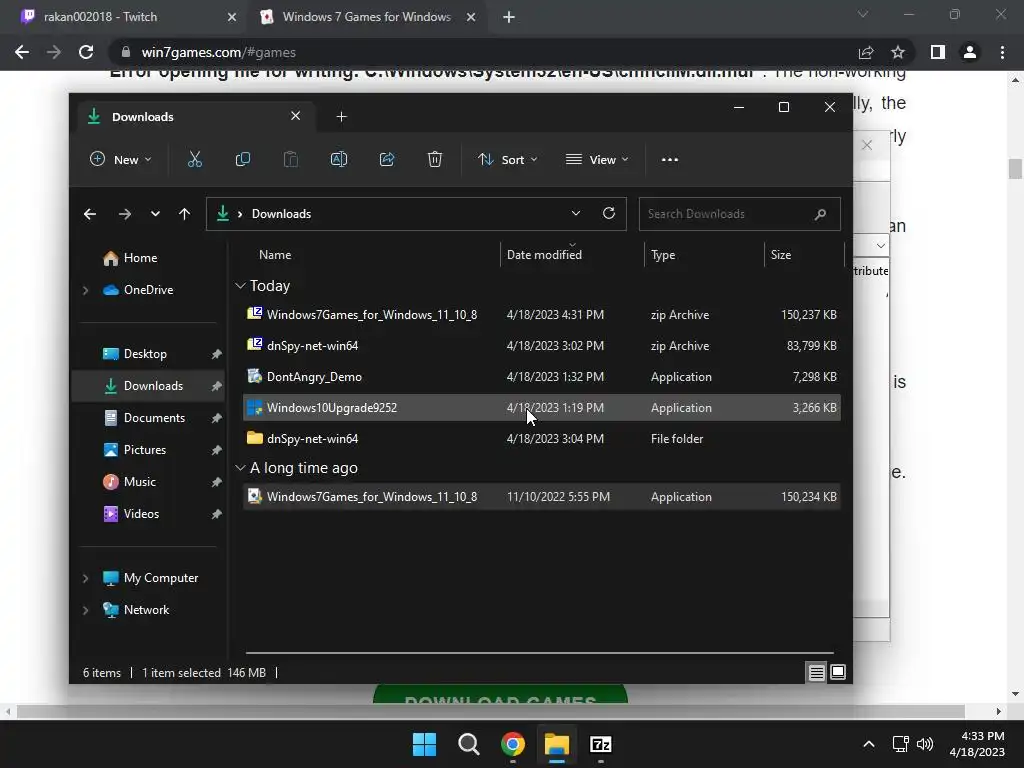The width and height of the screenshot is (1024, 768).
Task: Go back in Chrome browser
Action: tap(22, 52)
